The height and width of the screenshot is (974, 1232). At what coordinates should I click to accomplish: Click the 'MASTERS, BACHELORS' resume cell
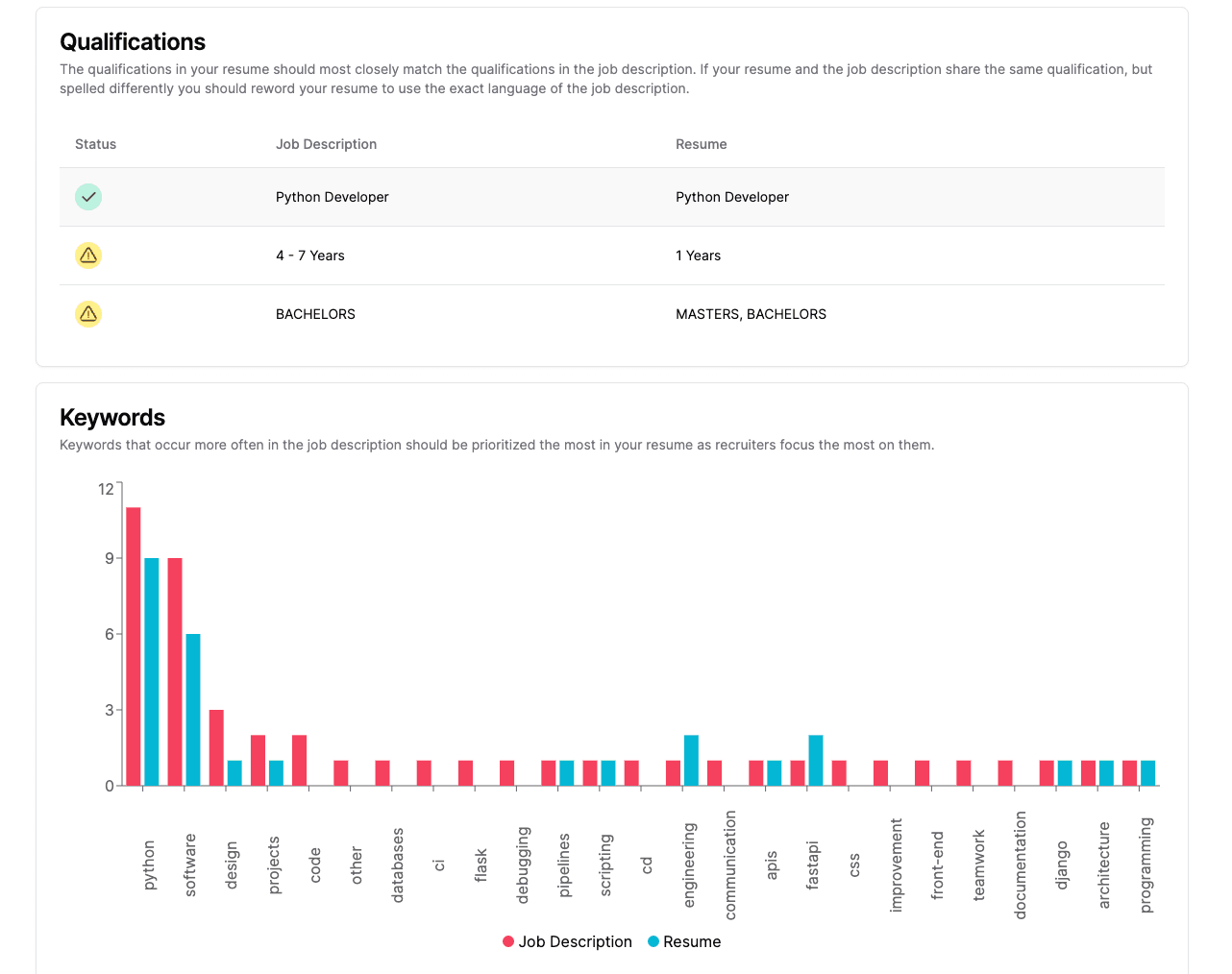[x=752, y=314]
